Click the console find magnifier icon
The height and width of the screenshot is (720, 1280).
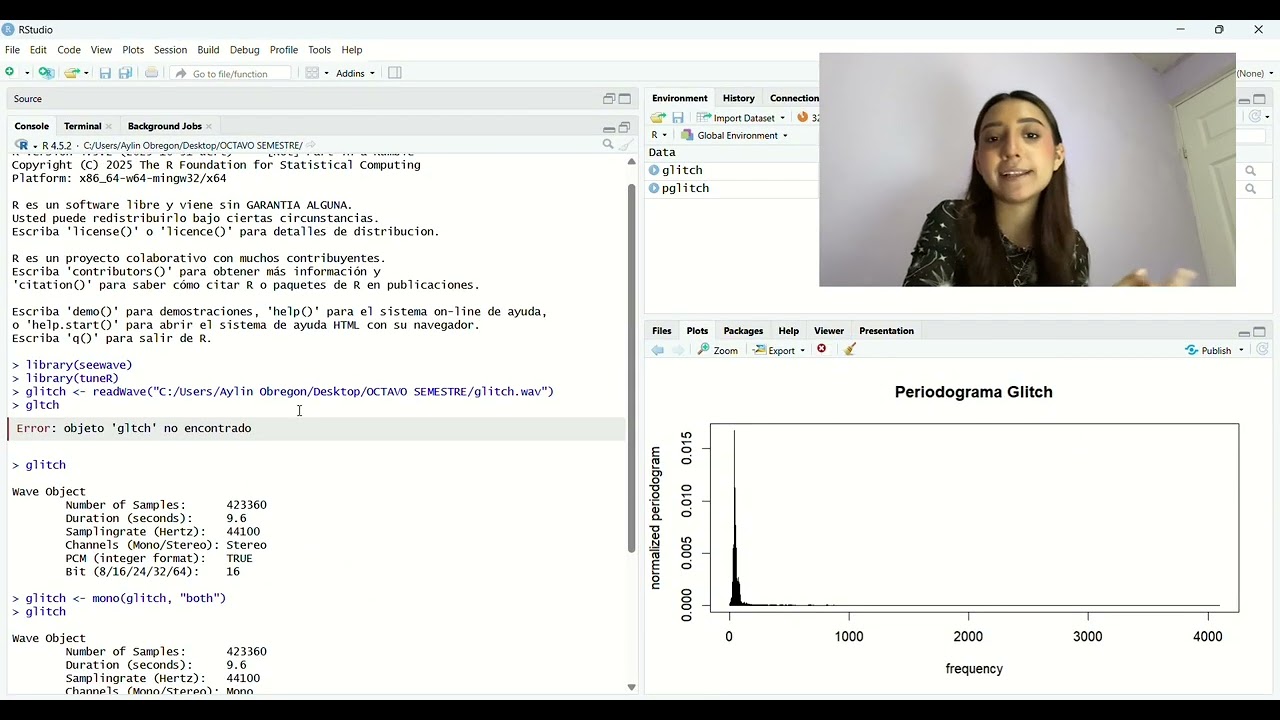(x=607, y=145)
